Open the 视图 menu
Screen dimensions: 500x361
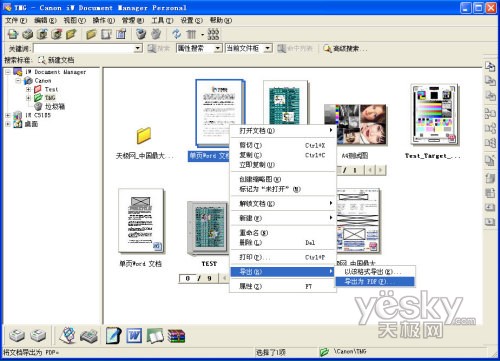pos(74,21)
